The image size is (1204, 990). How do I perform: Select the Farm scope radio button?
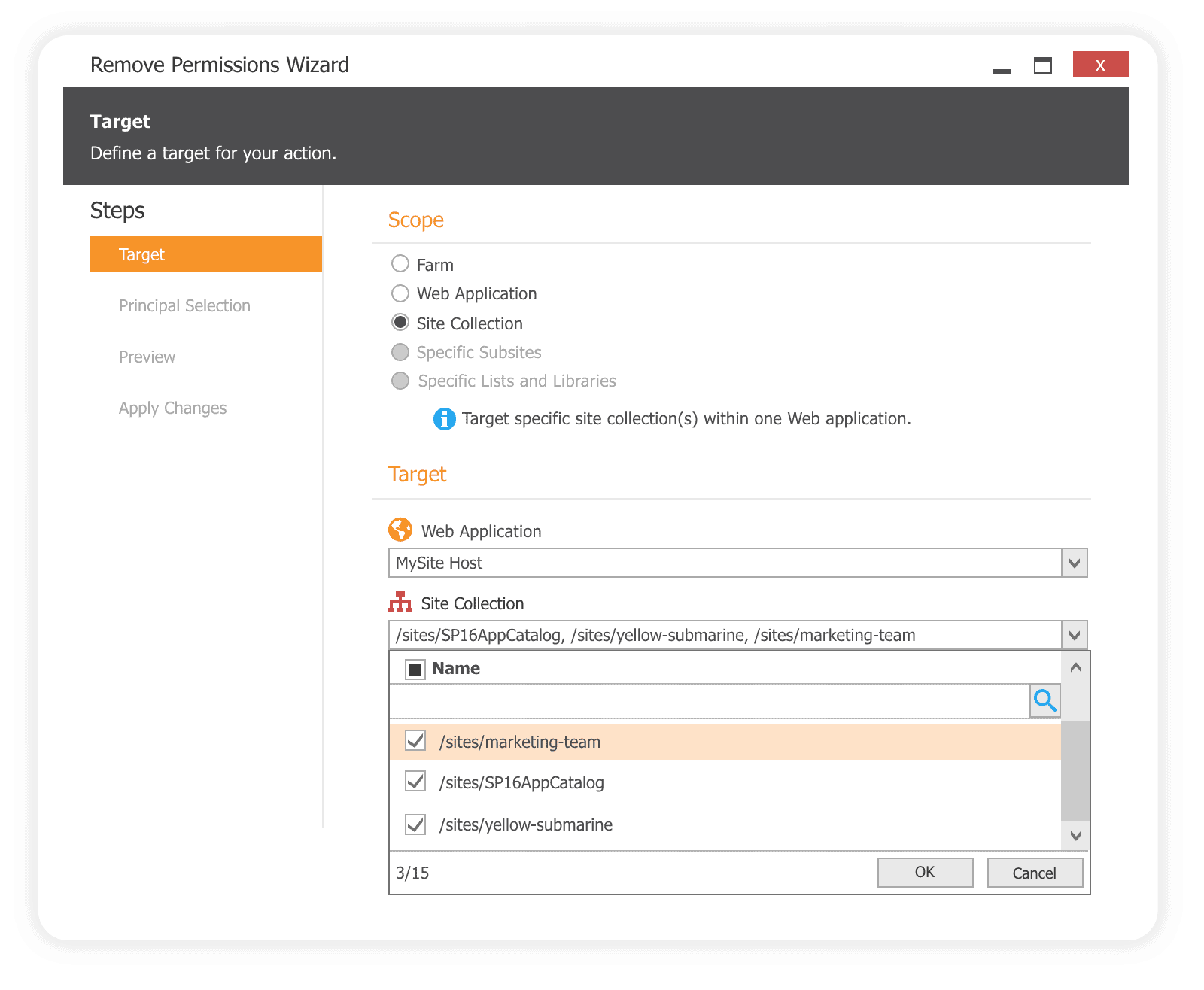pyautogui.click(x=400, y=264)
